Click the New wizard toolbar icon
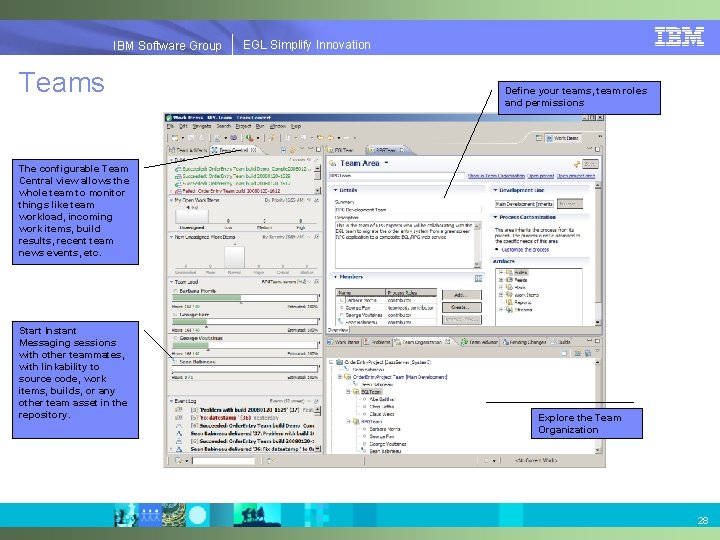 click(x=174, y=137)
